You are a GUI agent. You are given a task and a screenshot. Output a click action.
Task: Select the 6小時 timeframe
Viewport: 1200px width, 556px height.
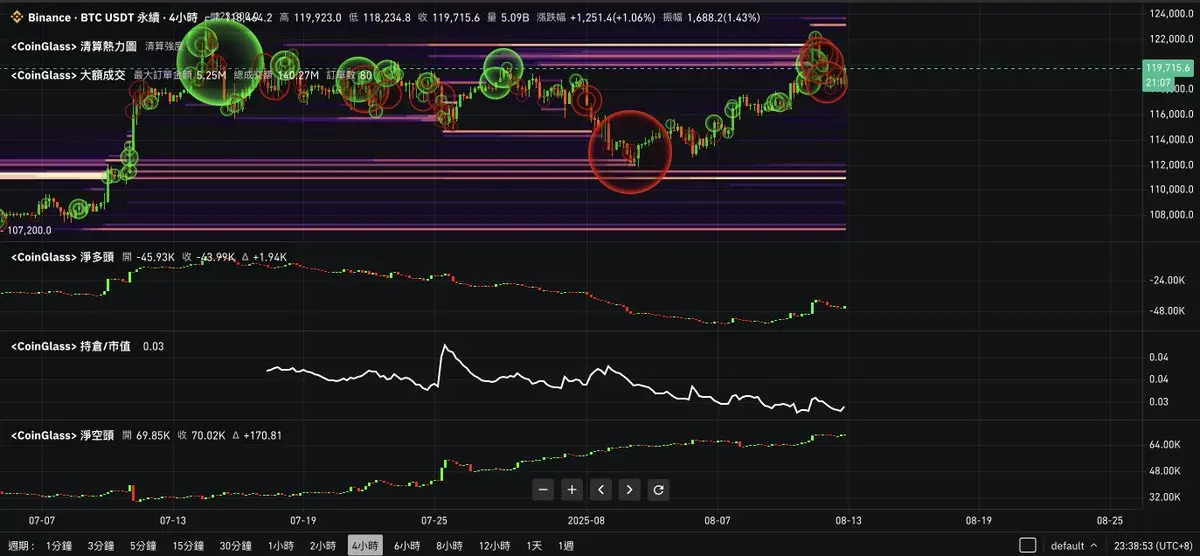407,546
